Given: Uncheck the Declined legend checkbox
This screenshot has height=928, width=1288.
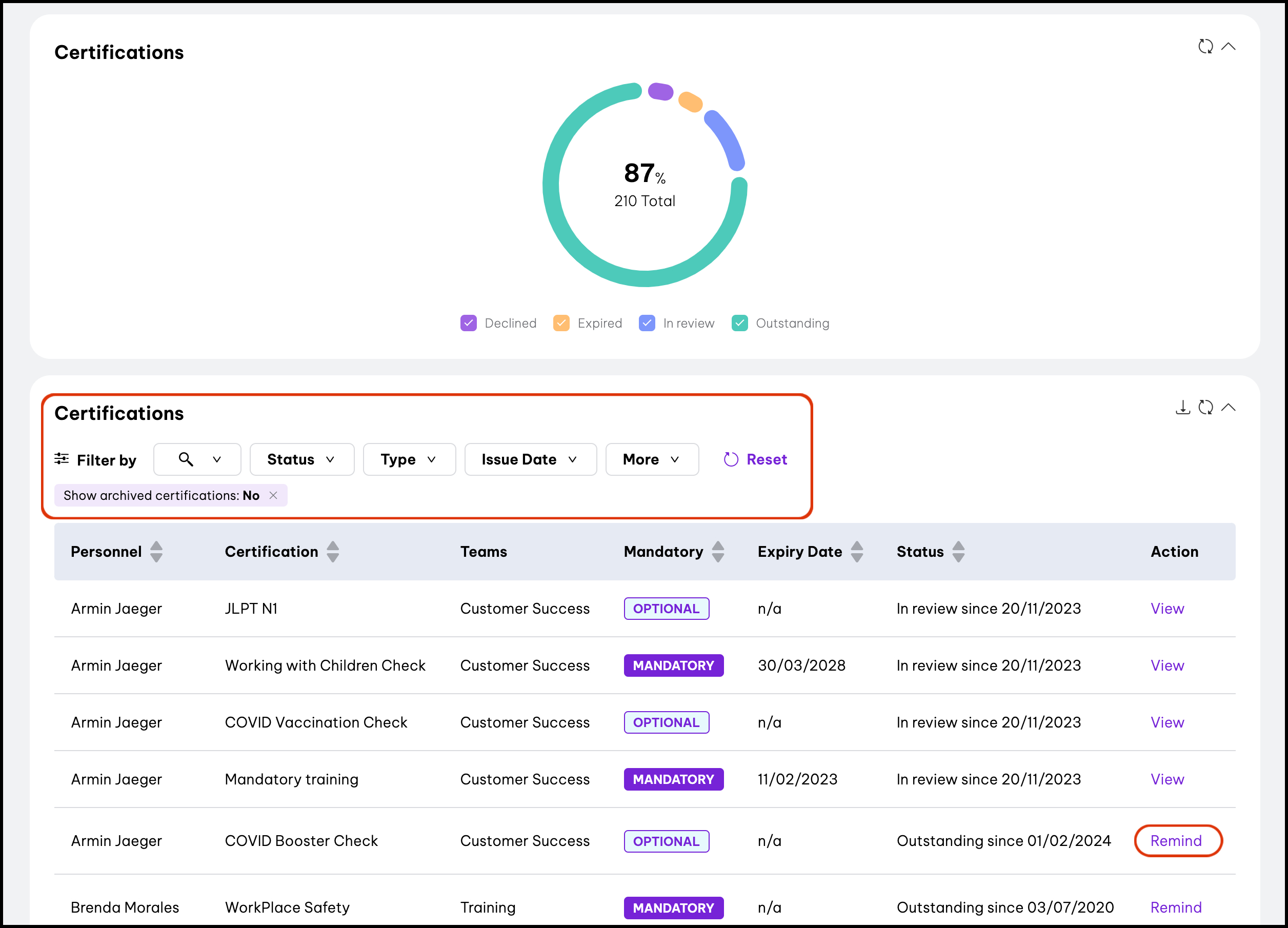Looking at the screenshot, I should 469,323.
